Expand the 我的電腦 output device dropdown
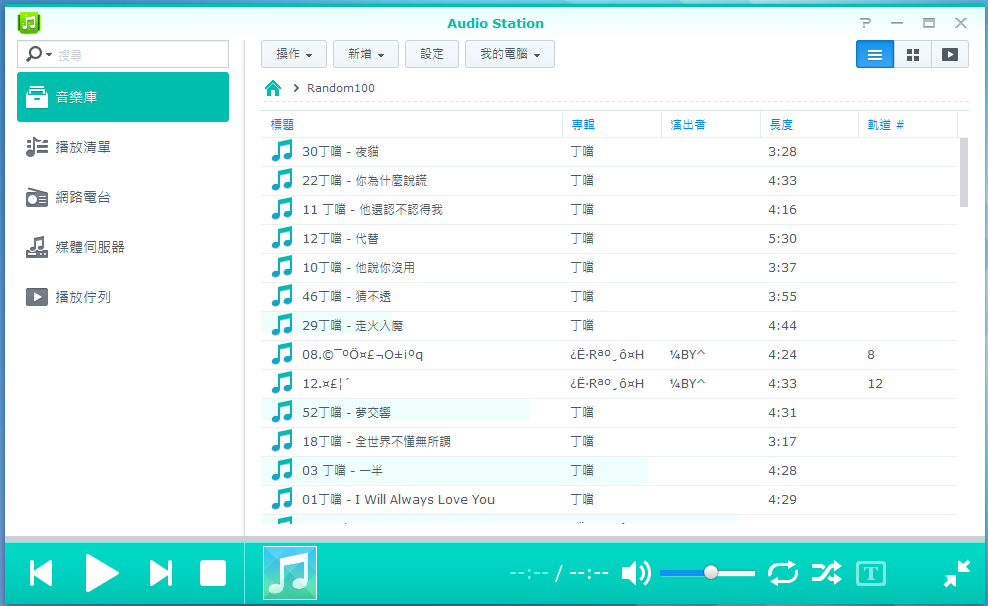Image resolution: width=988 pixels, height=606 pixels. [510, 54]
